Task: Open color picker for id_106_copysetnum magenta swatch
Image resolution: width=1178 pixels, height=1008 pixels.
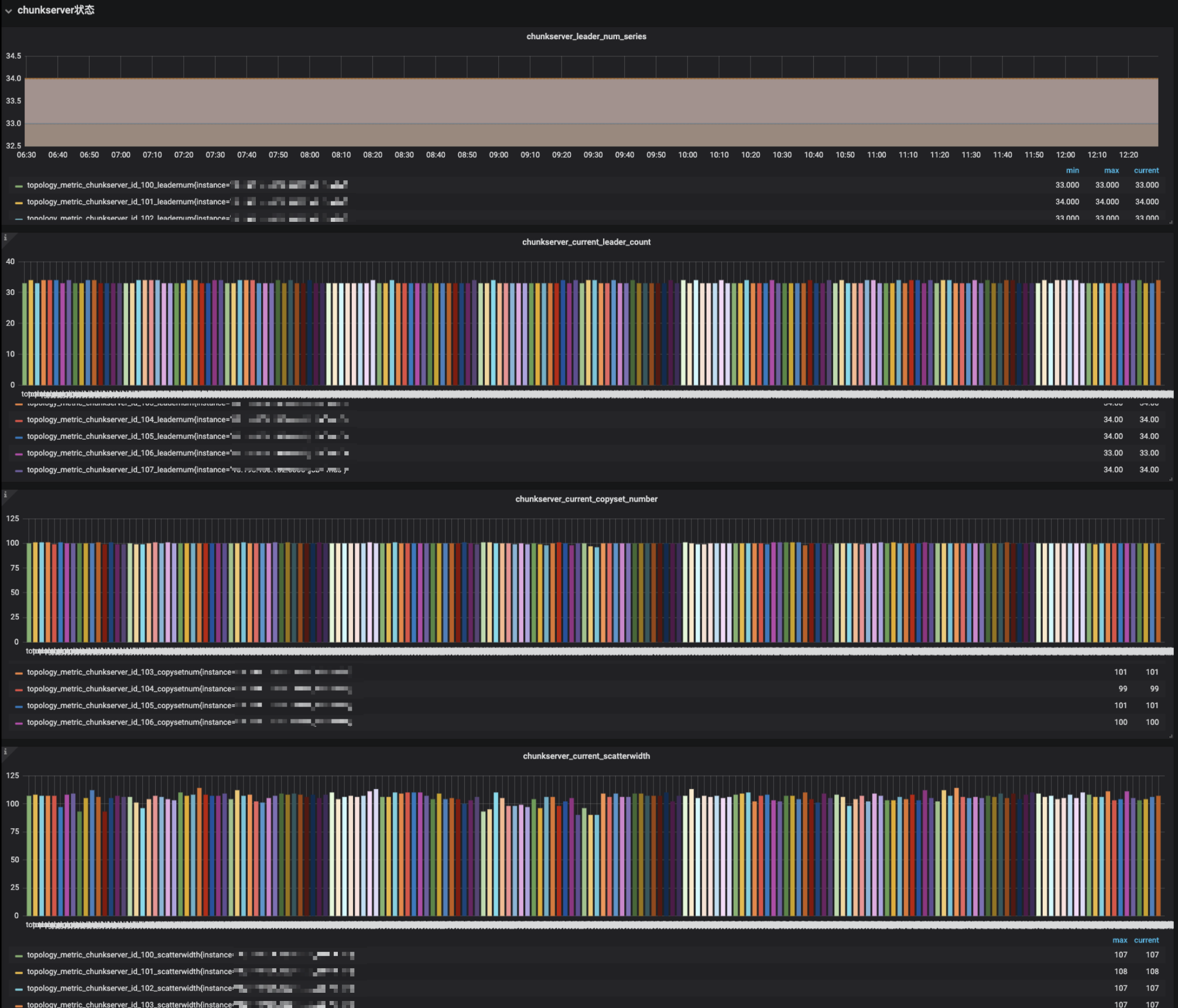Action: (19, 724)
